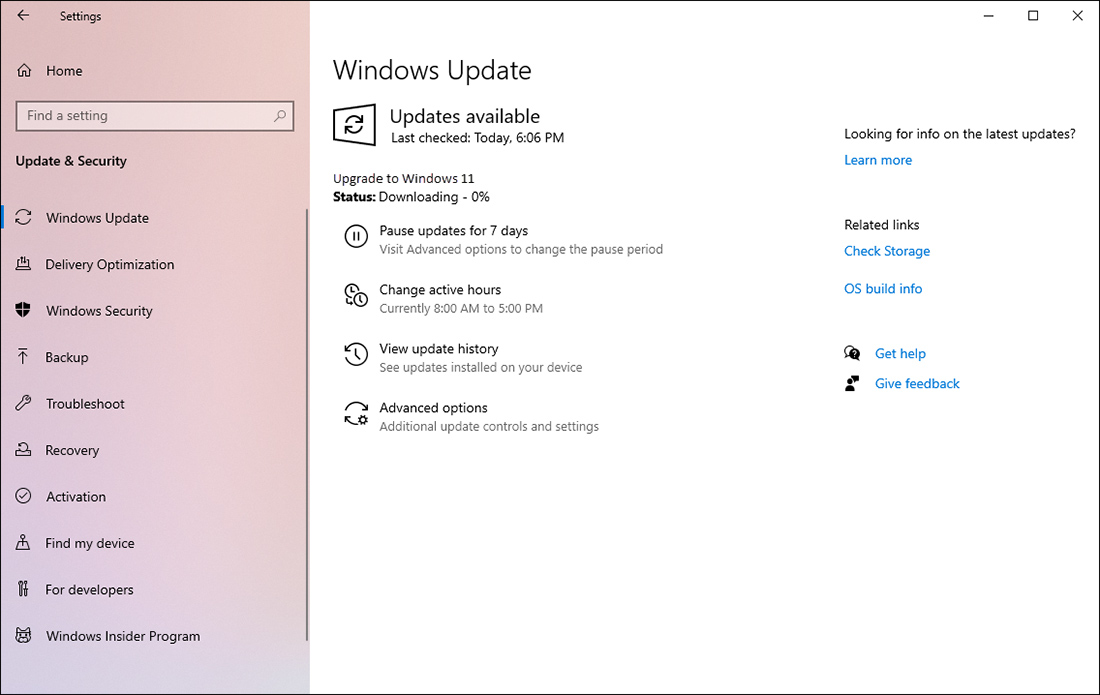This screenshot has height=695, width=1100.
Task: Click the Give feedback icon
Action: click(851, 383)
